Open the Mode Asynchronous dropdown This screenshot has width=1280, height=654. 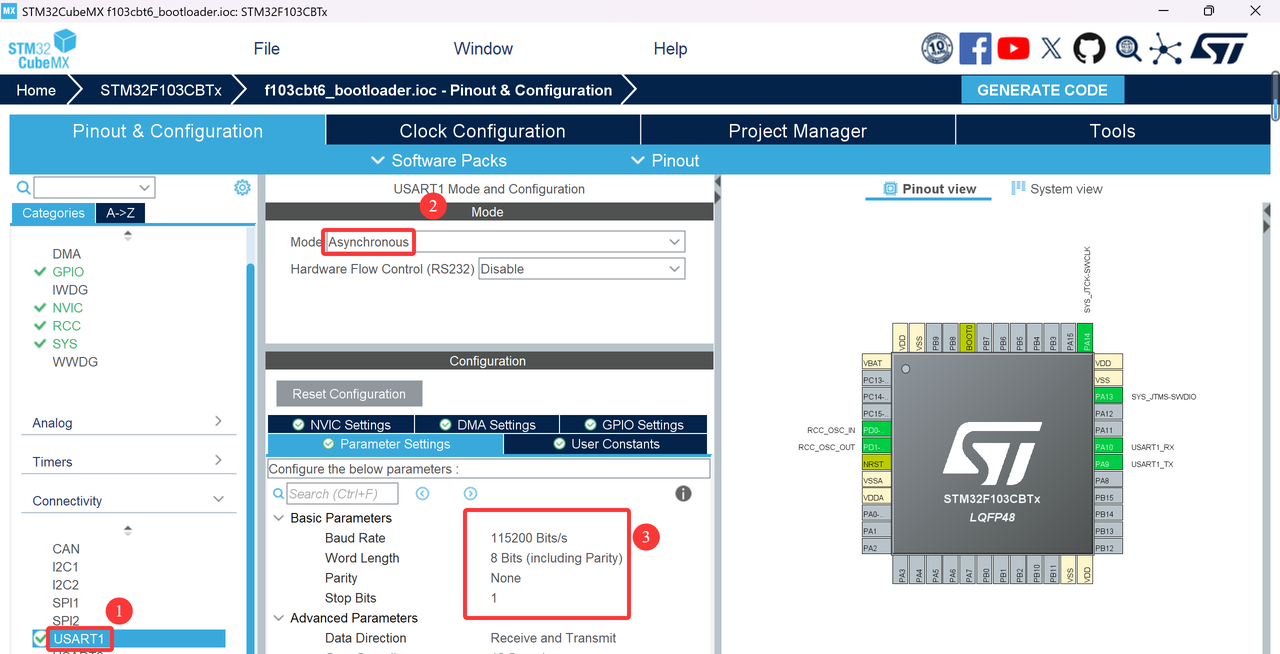(505, 242)
